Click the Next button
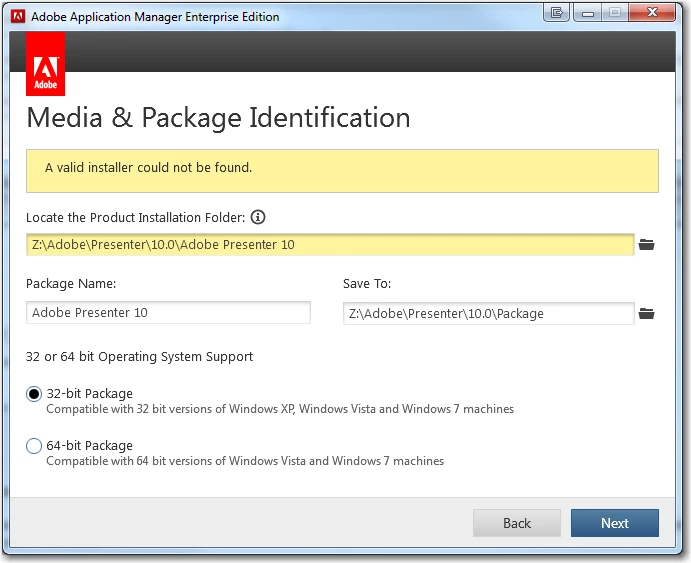 (615, 523)
